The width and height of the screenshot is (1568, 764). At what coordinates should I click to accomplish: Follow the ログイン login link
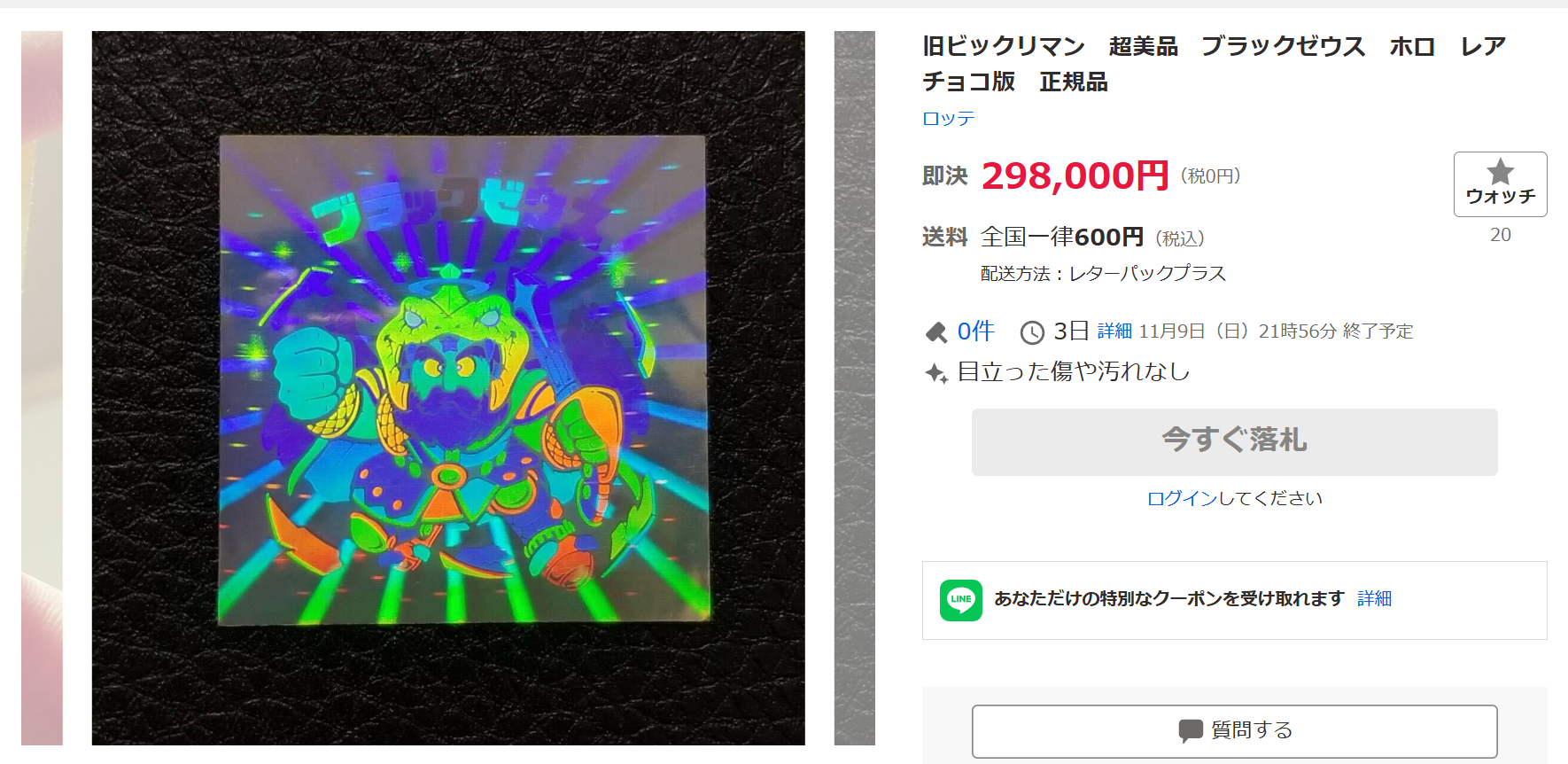pyautogui.click(x=1182, y=498)
